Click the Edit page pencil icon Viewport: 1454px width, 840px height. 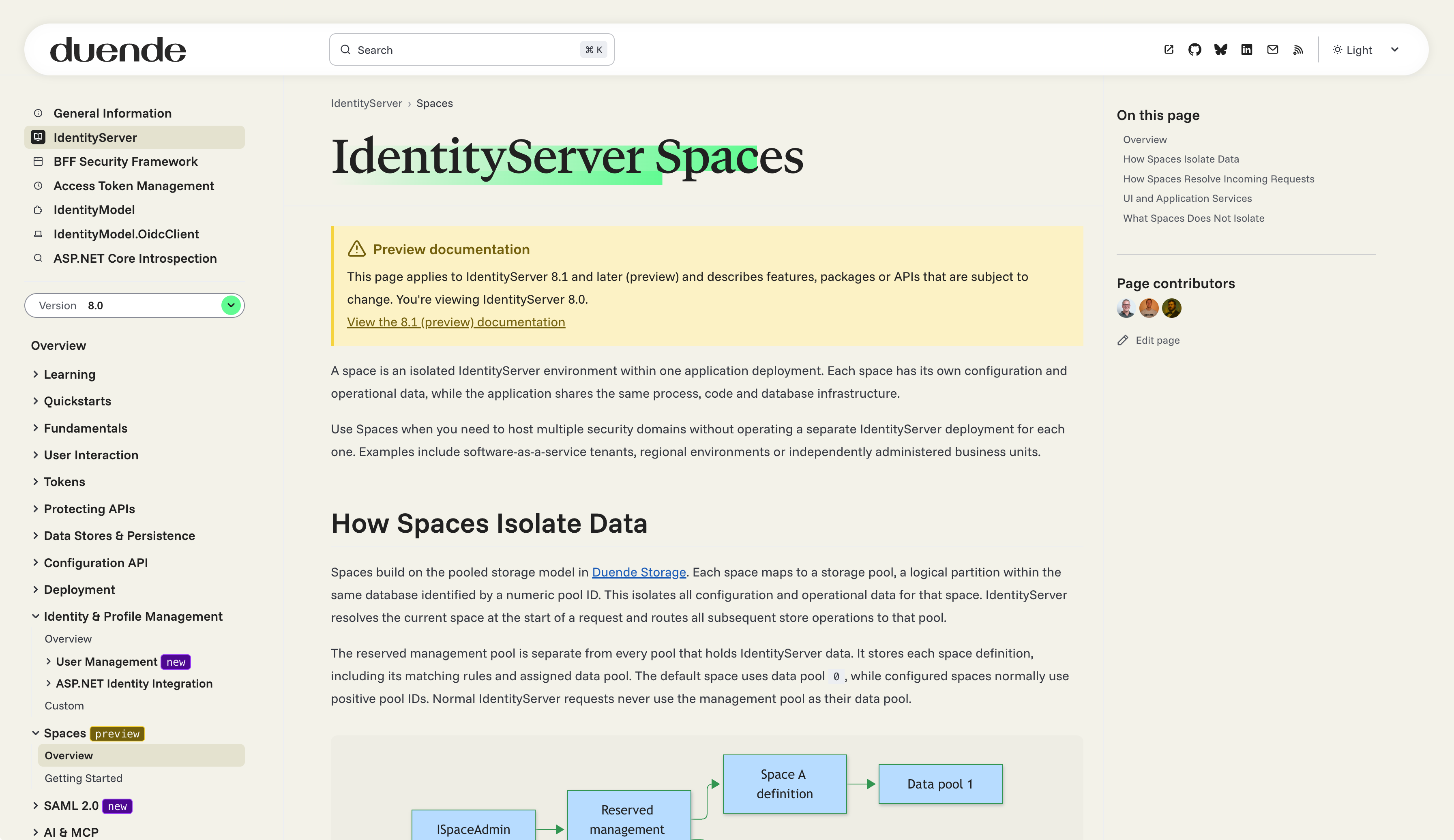[x=1123, y=341]
